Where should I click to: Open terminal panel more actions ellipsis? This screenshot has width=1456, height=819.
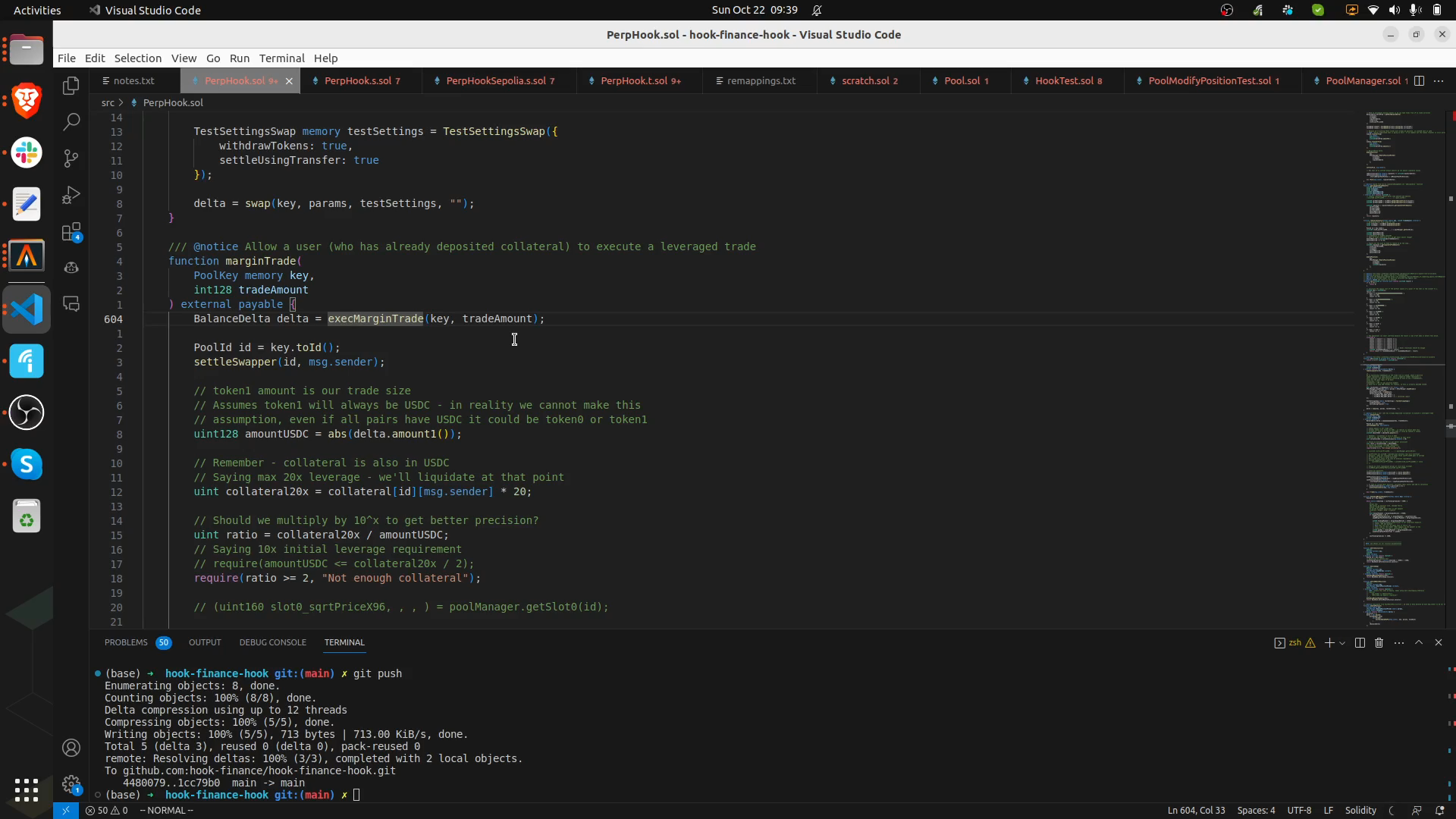click(1399, 643)
